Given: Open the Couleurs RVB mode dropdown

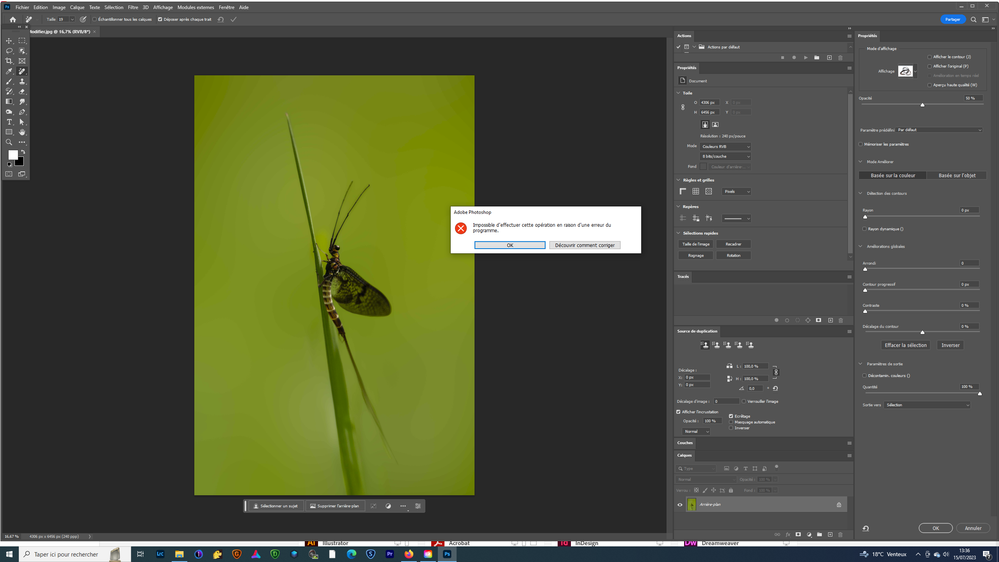Looking at the screenshot, I should click(725, 146).
